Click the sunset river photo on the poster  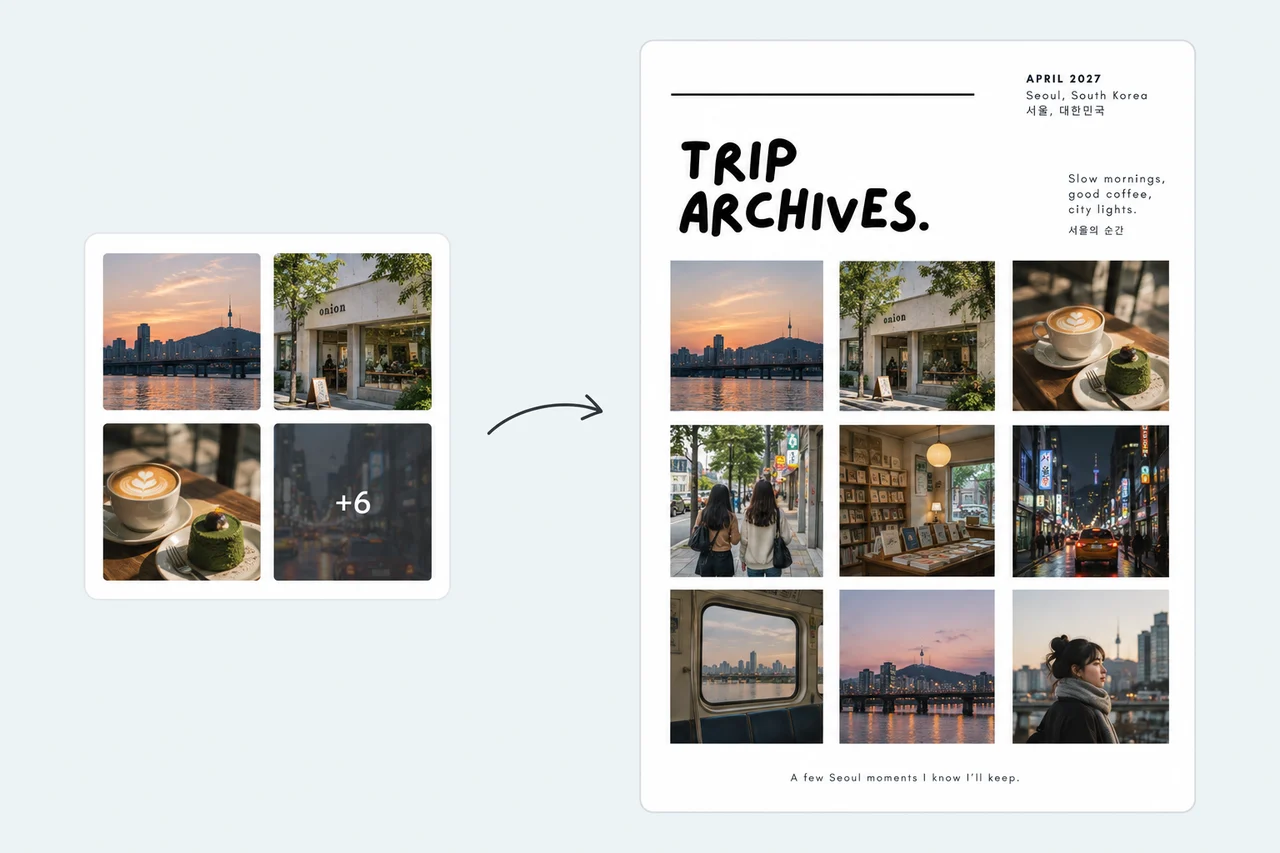pyautogui.click(x=747, y=336)
